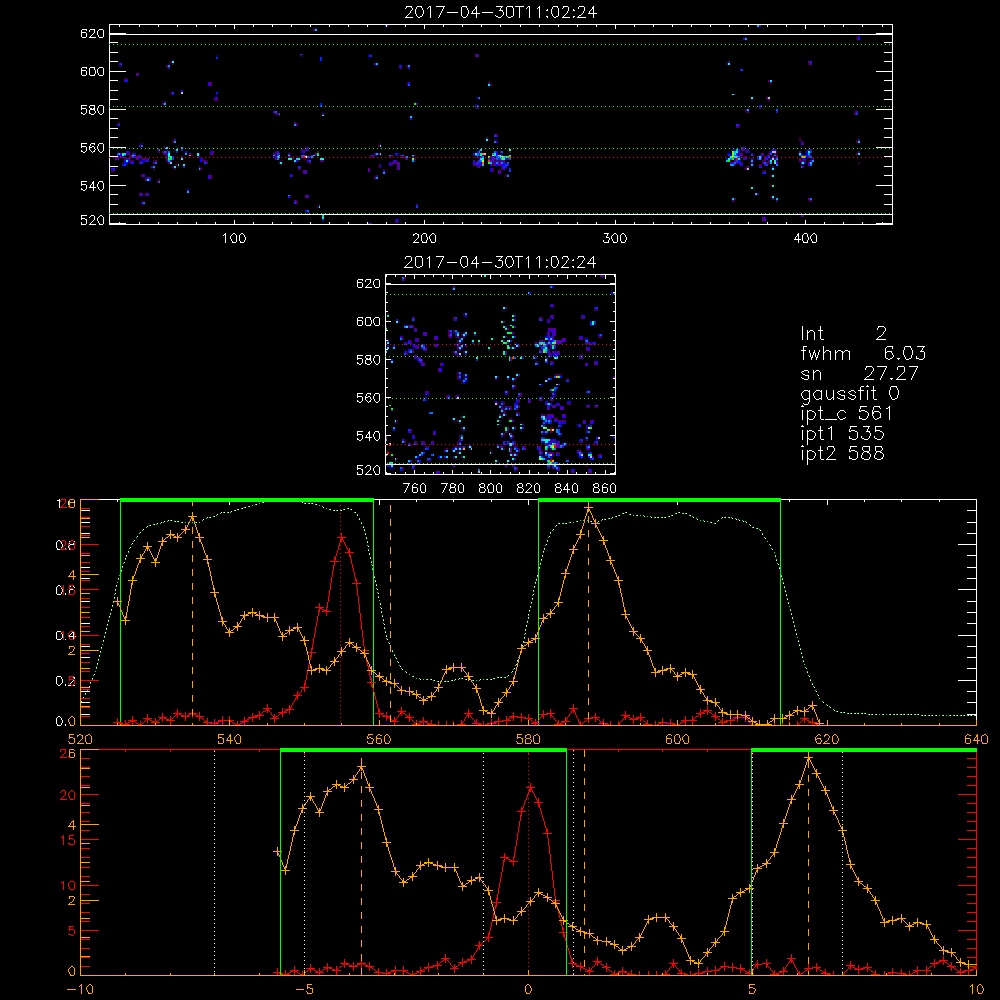Click x-axis label 780 on middle plot
The image size is (1000, 1000).
(453, 489)
